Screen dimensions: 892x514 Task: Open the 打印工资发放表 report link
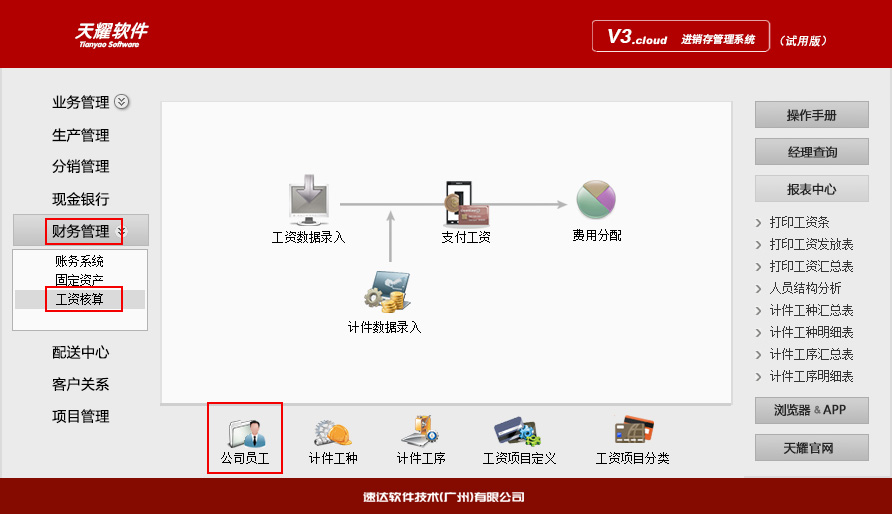tap(811, 244)
